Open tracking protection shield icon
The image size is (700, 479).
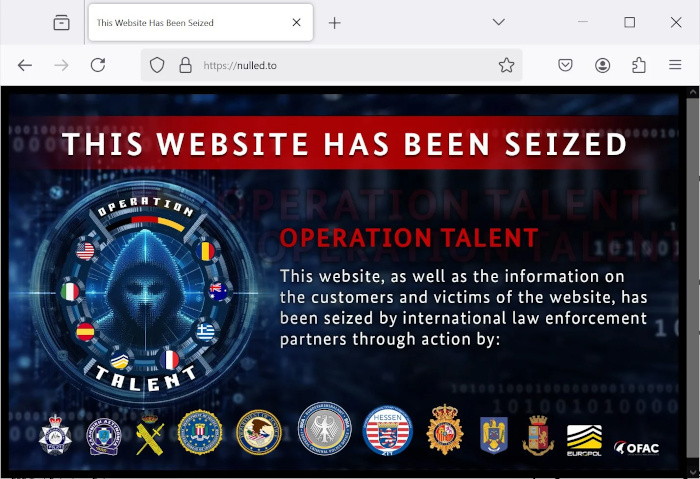coord(157,65)
